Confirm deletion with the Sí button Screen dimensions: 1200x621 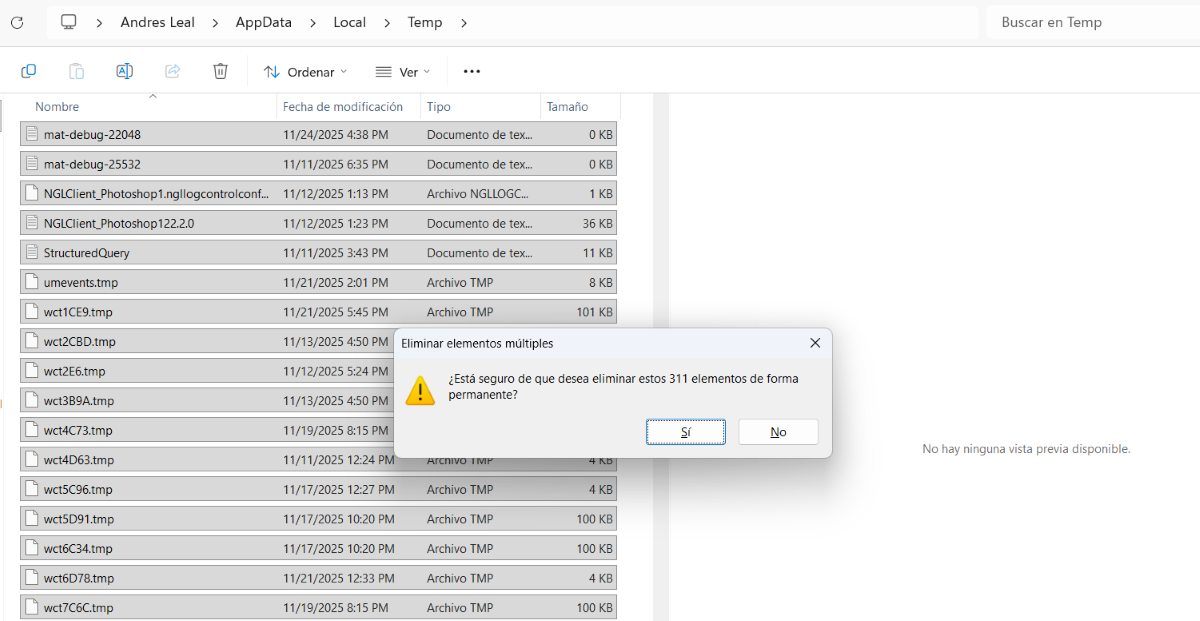point(686,432)
